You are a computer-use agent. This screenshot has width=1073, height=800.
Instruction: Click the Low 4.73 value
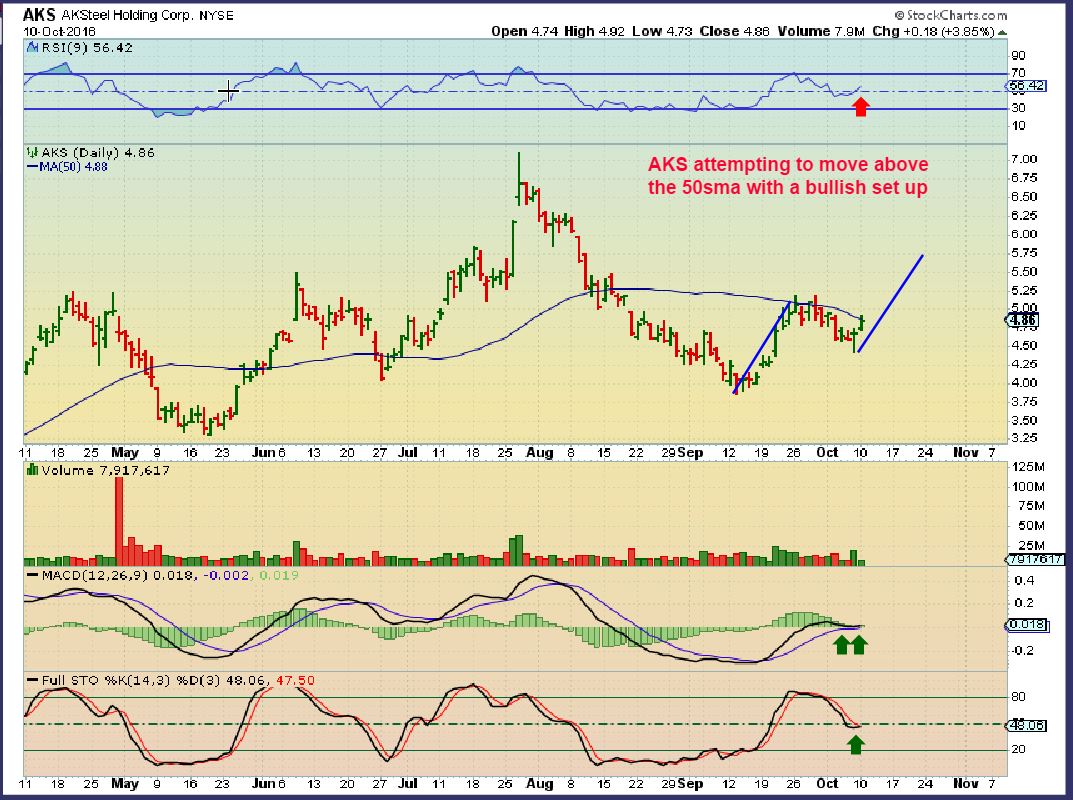(662, 31)
